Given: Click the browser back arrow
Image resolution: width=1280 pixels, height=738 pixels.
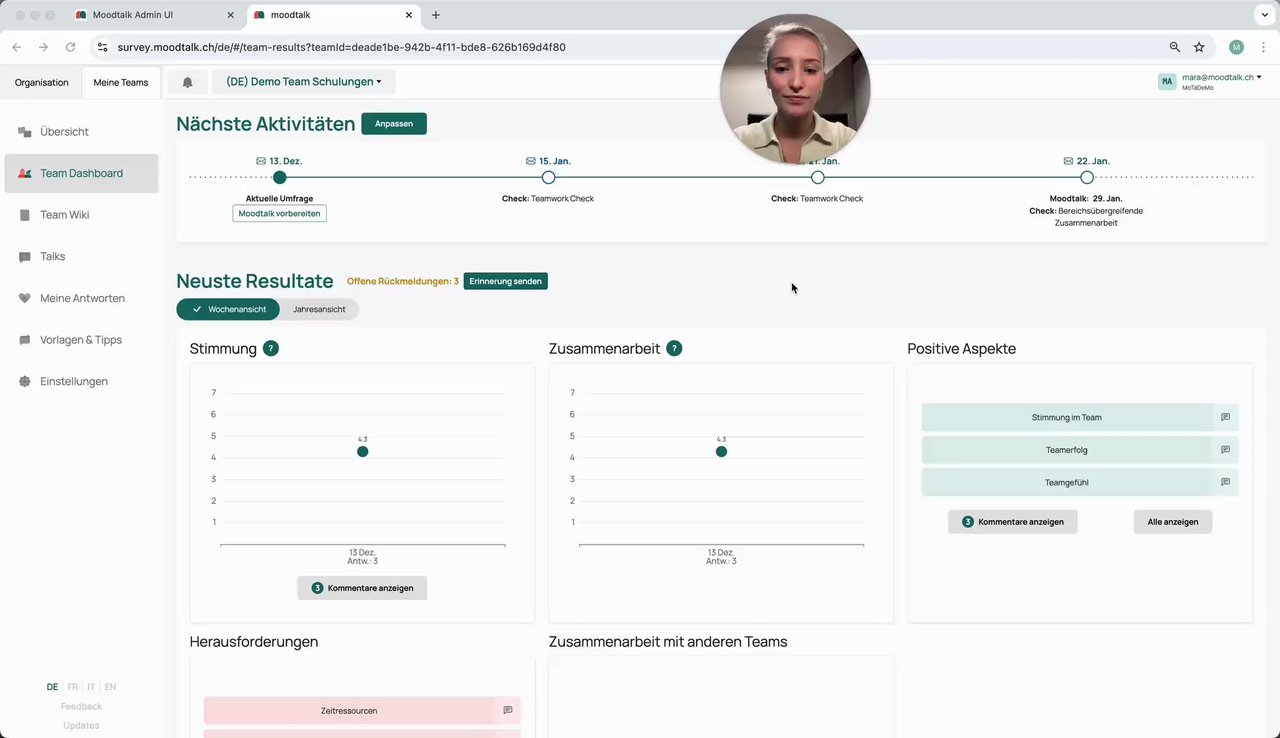Looking at the screenshot, I should 16,47.
